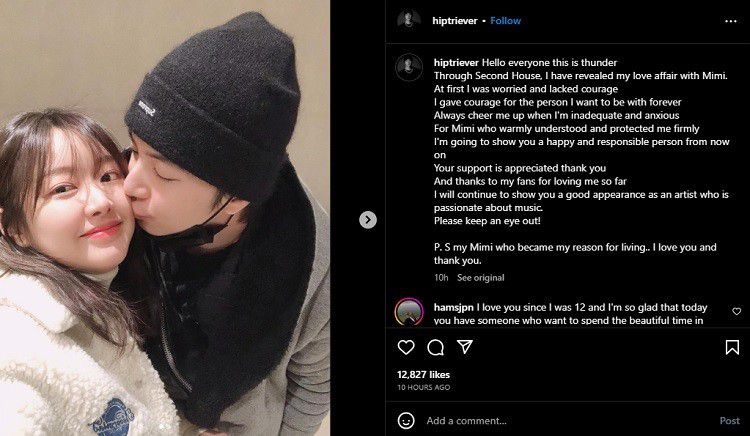This screenshot has height=436, width=750.
Task: Click the "10 hours ago" timestamp
Action: pyautogui.click(x=423, y=387)
